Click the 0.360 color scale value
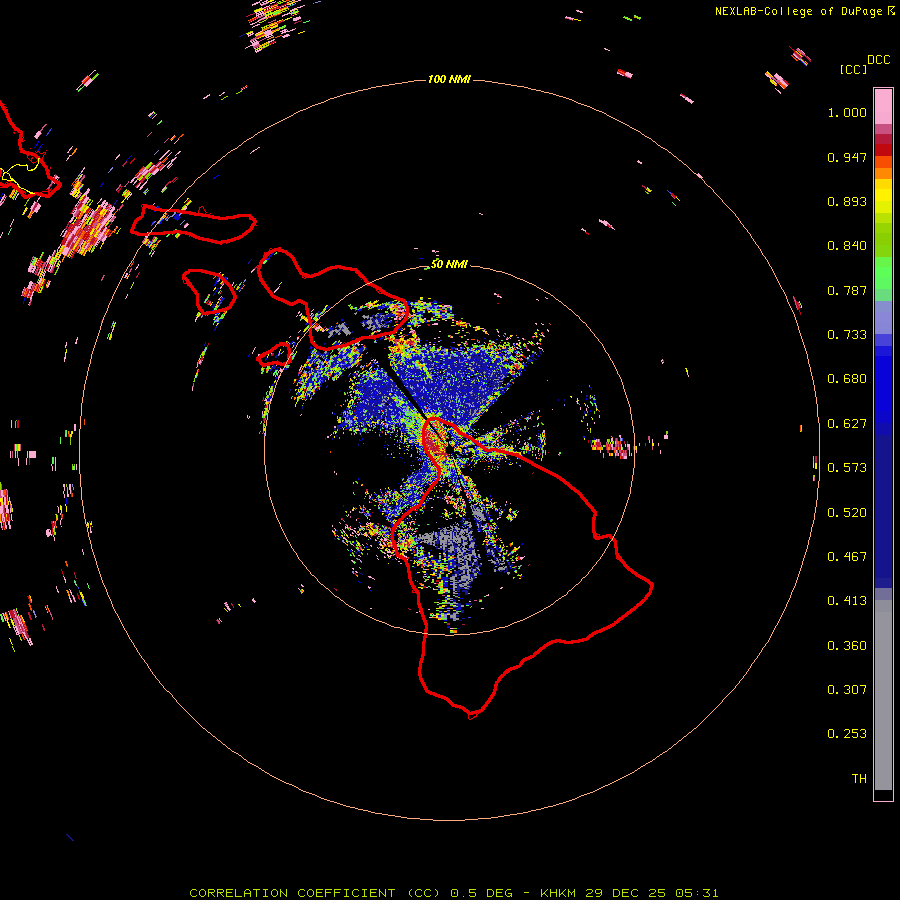The image size is (900, 900). pos(847,646)
